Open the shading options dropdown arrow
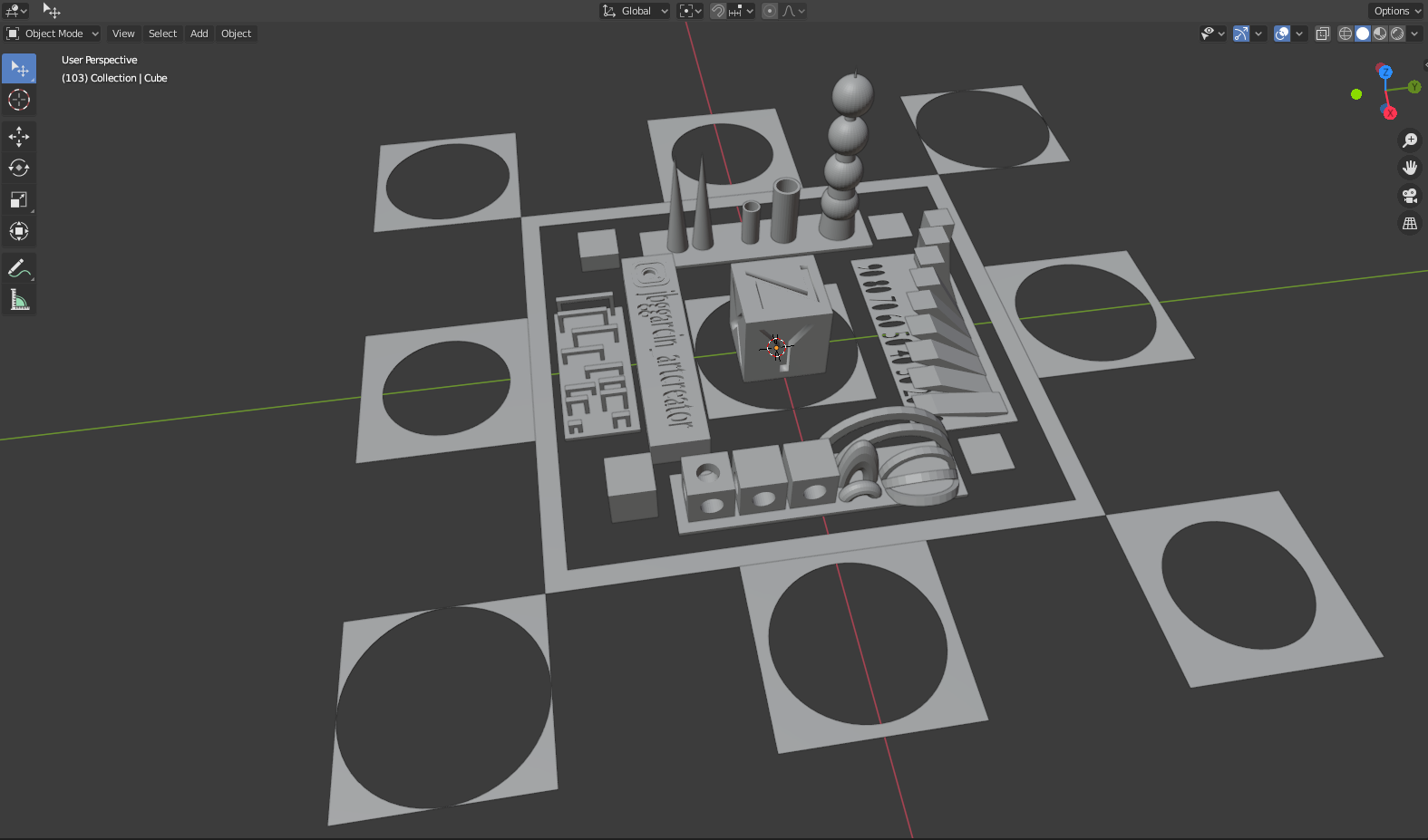Viewport: 1428px width, 840px height. point(1414,34)
